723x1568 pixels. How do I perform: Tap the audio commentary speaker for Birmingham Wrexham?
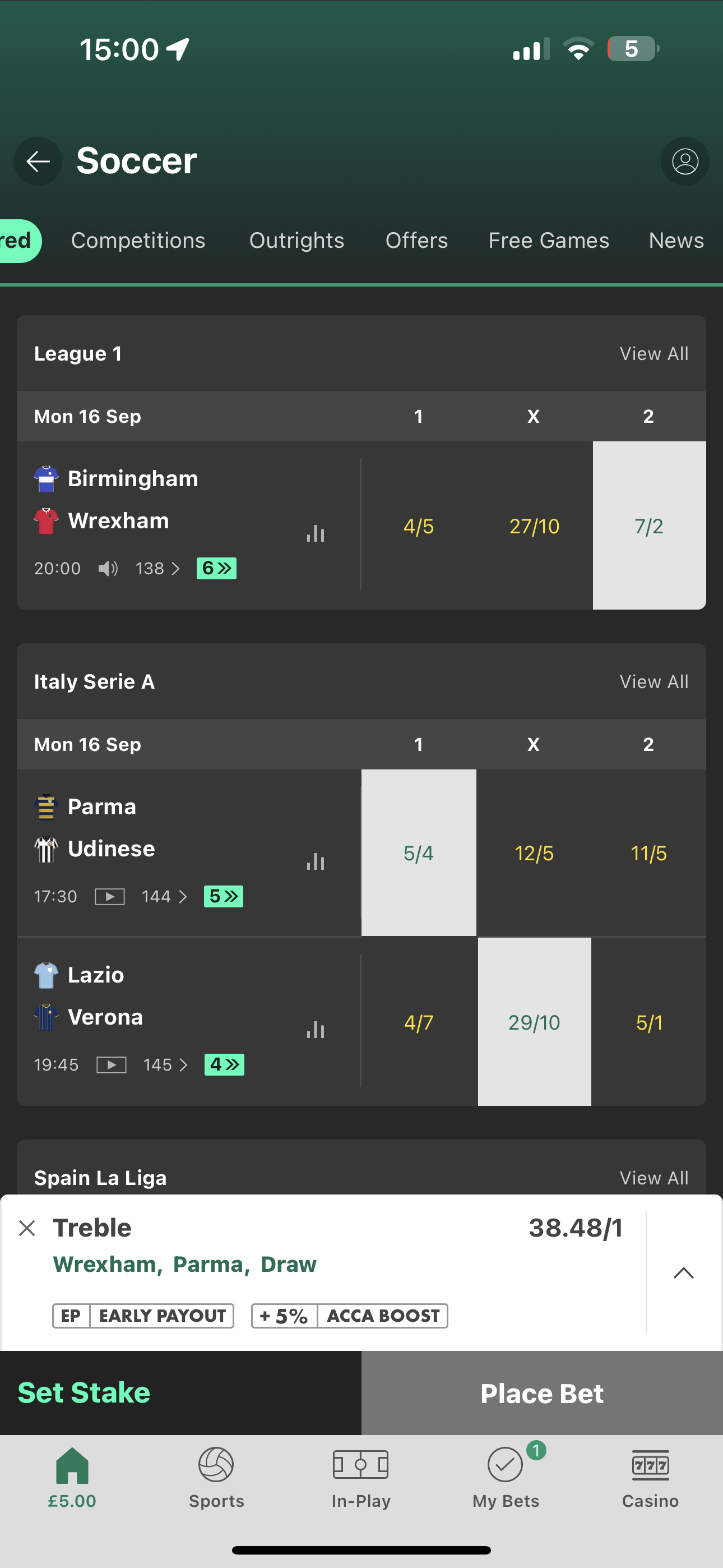(x=107, y=568)
